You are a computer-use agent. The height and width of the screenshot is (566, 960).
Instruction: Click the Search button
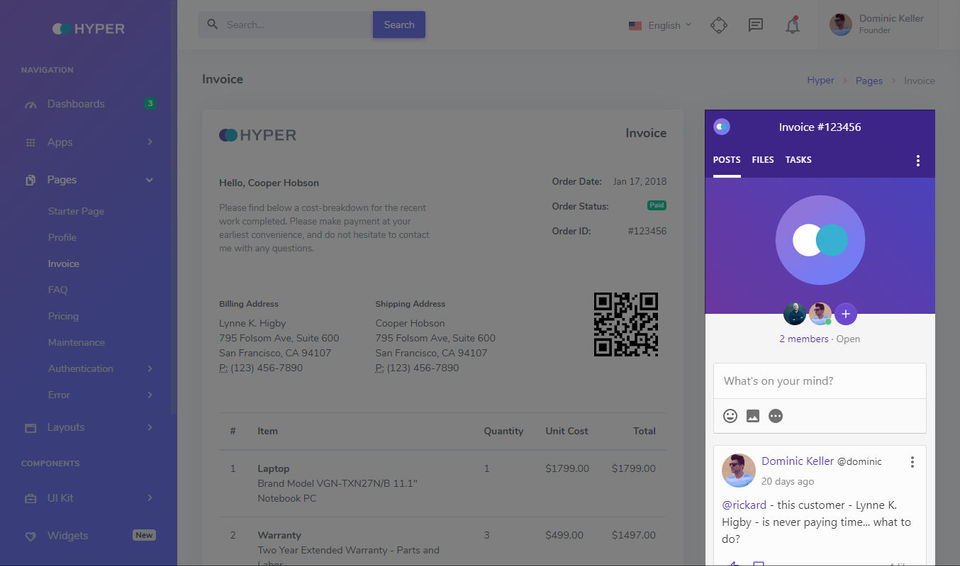click(x=399, y=25)
